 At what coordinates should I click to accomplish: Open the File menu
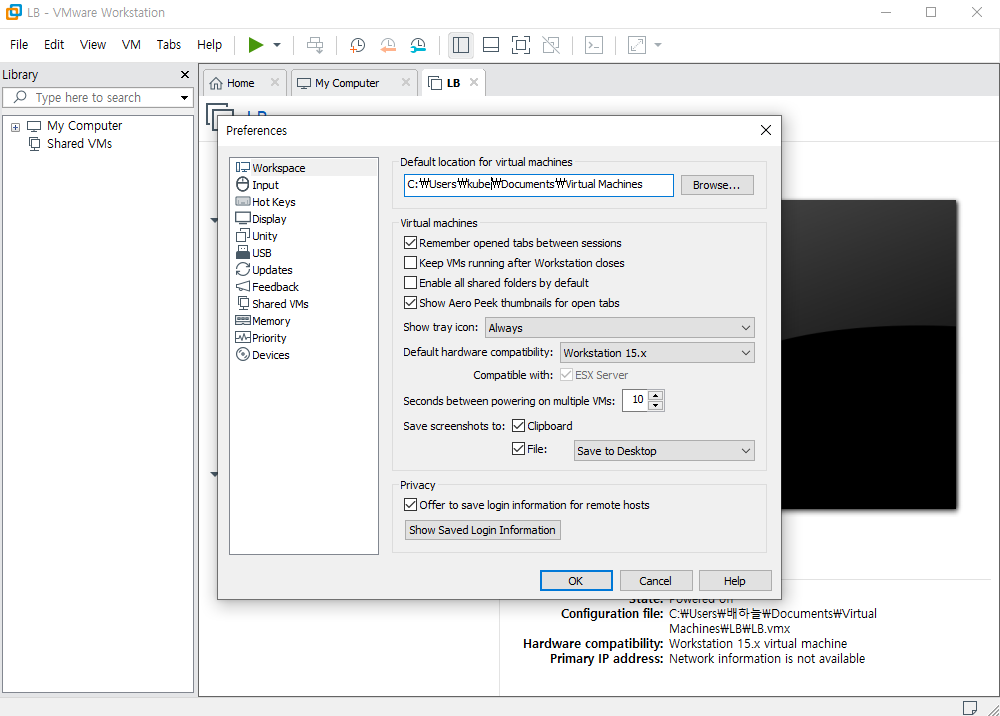[19, 45]
